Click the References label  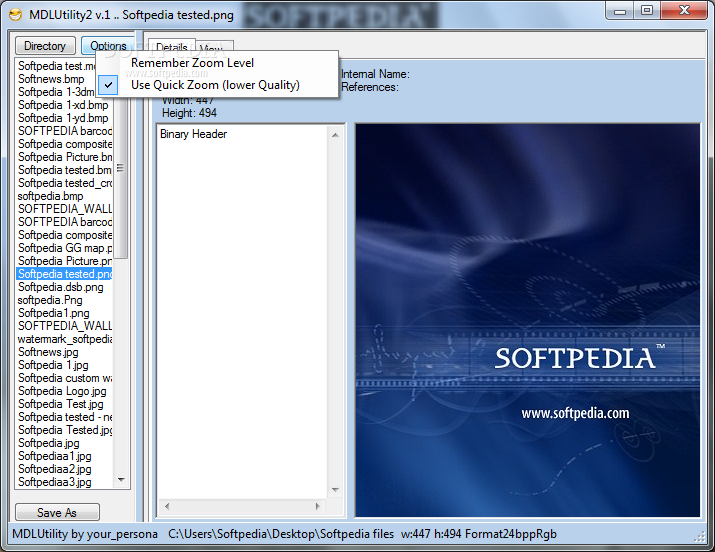pyautogui.click(x=370, y=87)
